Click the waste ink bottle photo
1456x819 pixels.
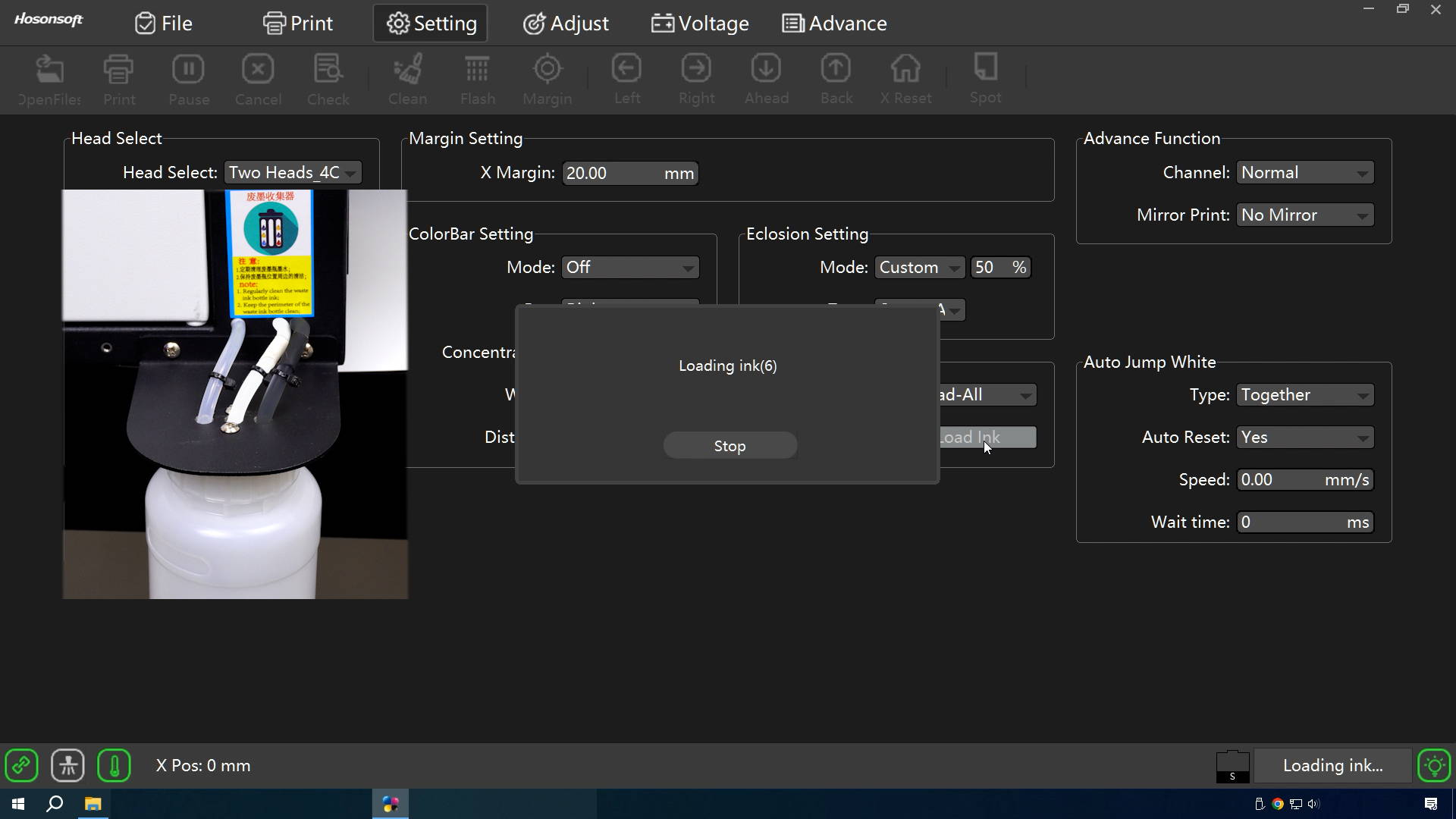click(x=235, y=394)
